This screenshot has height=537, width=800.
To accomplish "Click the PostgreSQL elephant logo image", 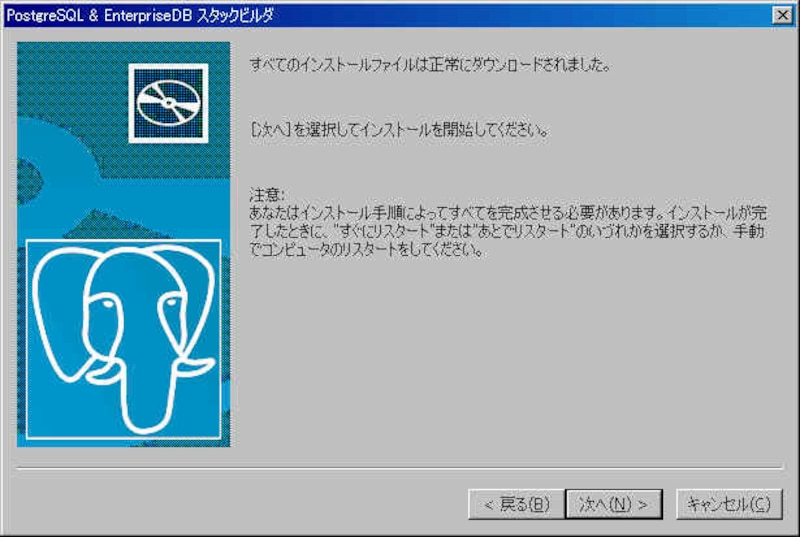I will coord(123,339).
